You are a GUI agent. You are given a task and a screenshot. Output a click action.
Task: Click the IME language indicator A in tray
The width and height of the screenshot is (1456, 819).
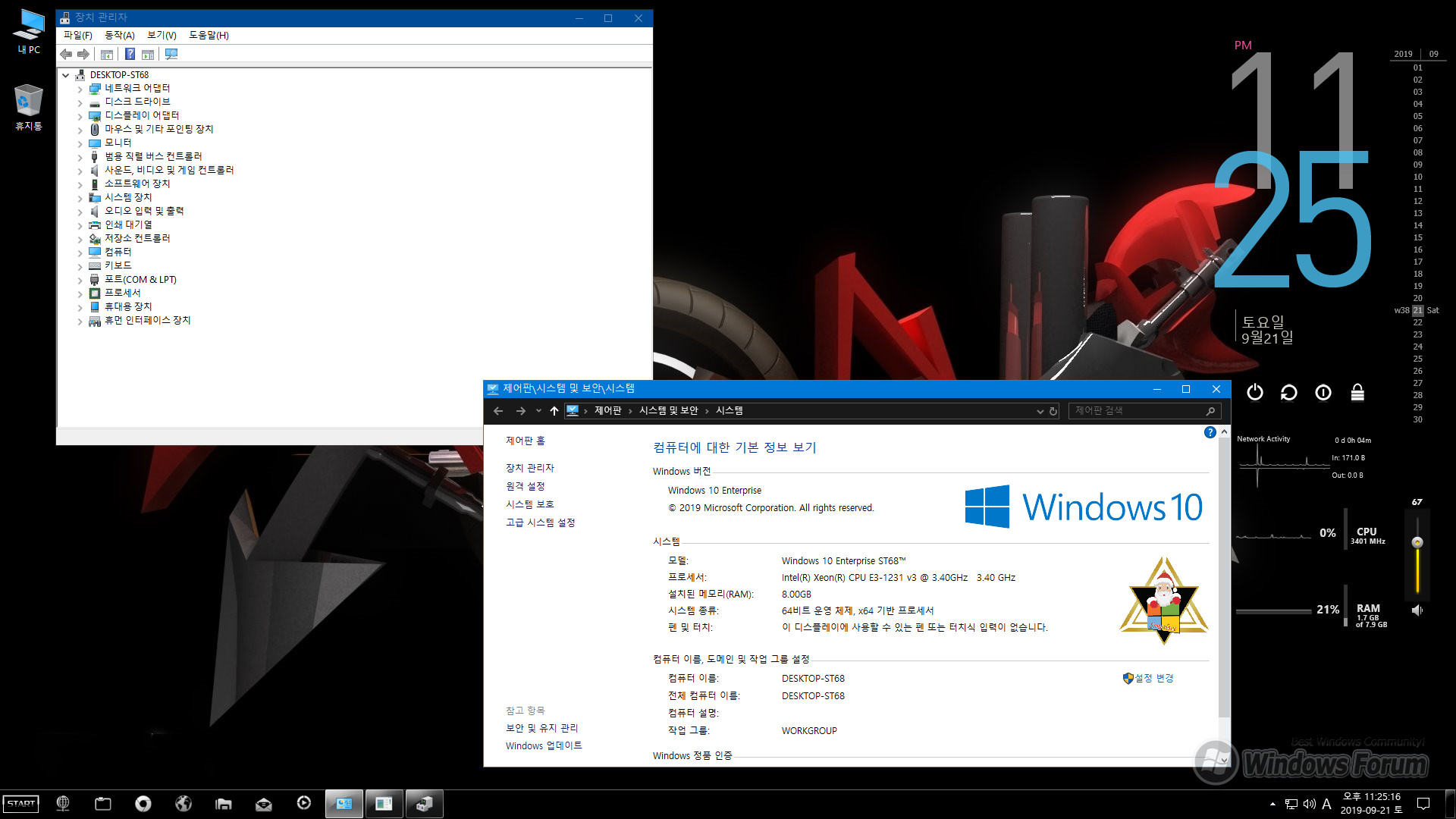point(1326,804)
